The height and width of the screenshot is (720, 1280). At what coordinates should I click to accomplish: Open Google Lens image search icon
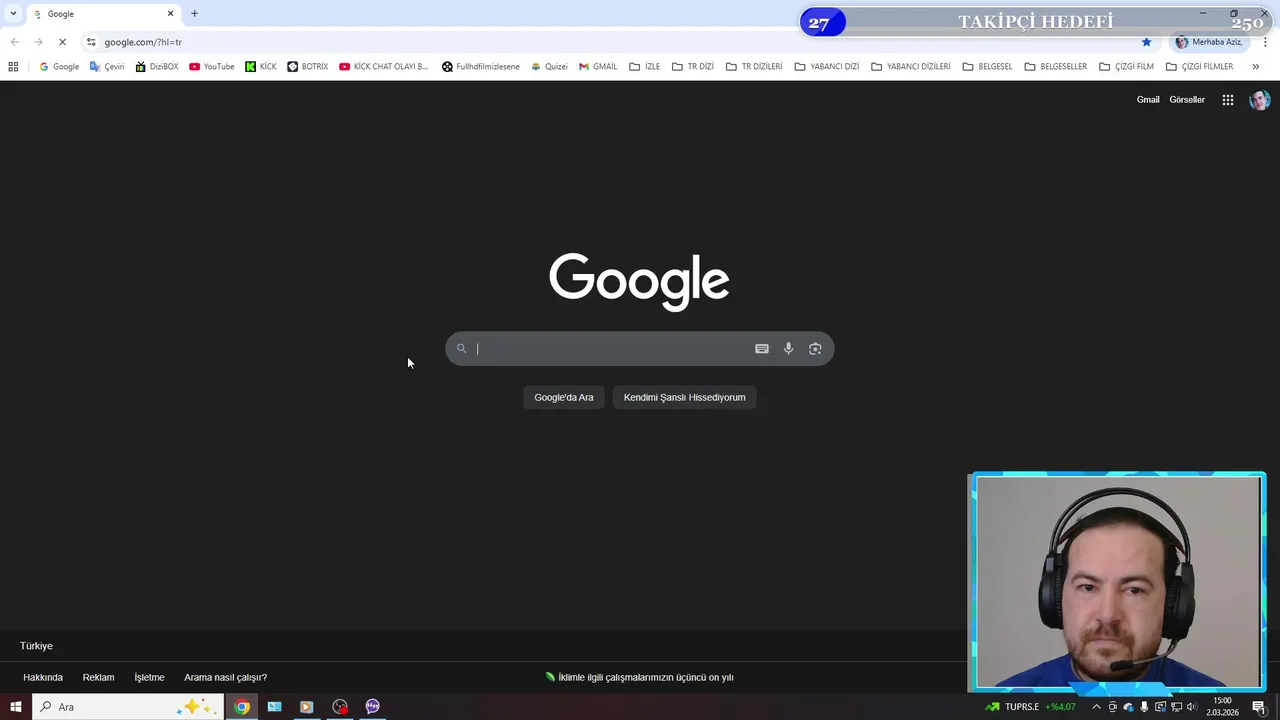815,349
